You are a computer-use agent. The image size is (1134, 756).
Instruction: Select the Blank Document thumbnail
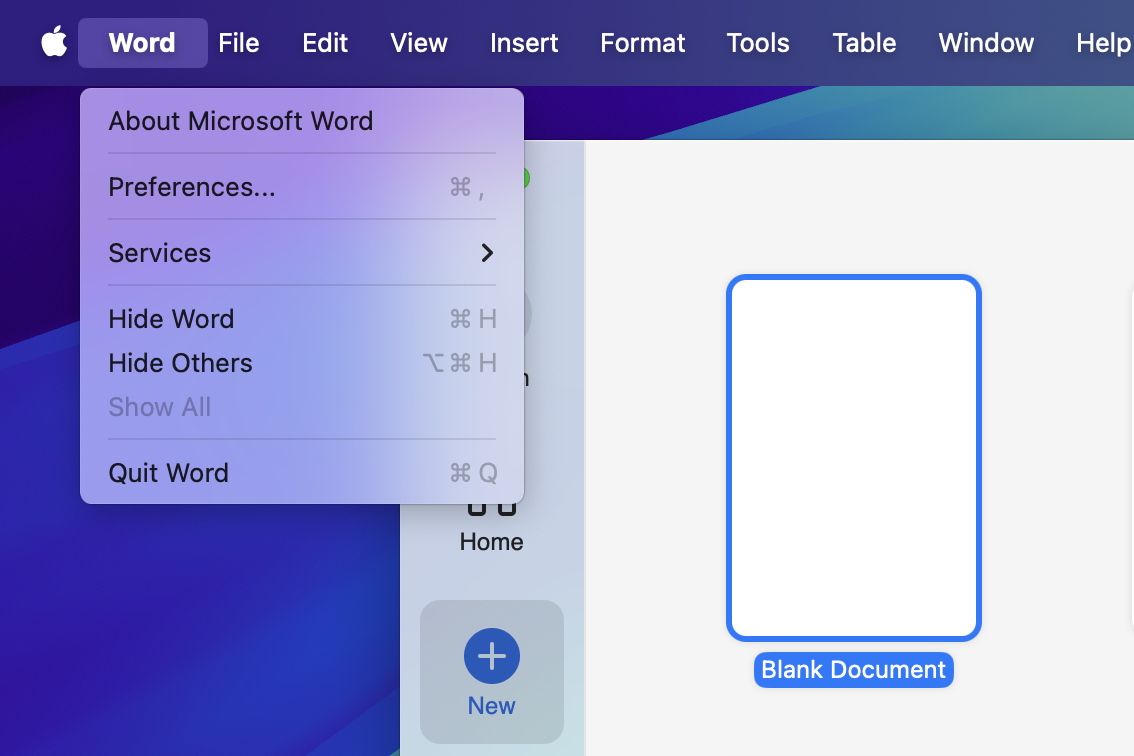pos(853,457)
